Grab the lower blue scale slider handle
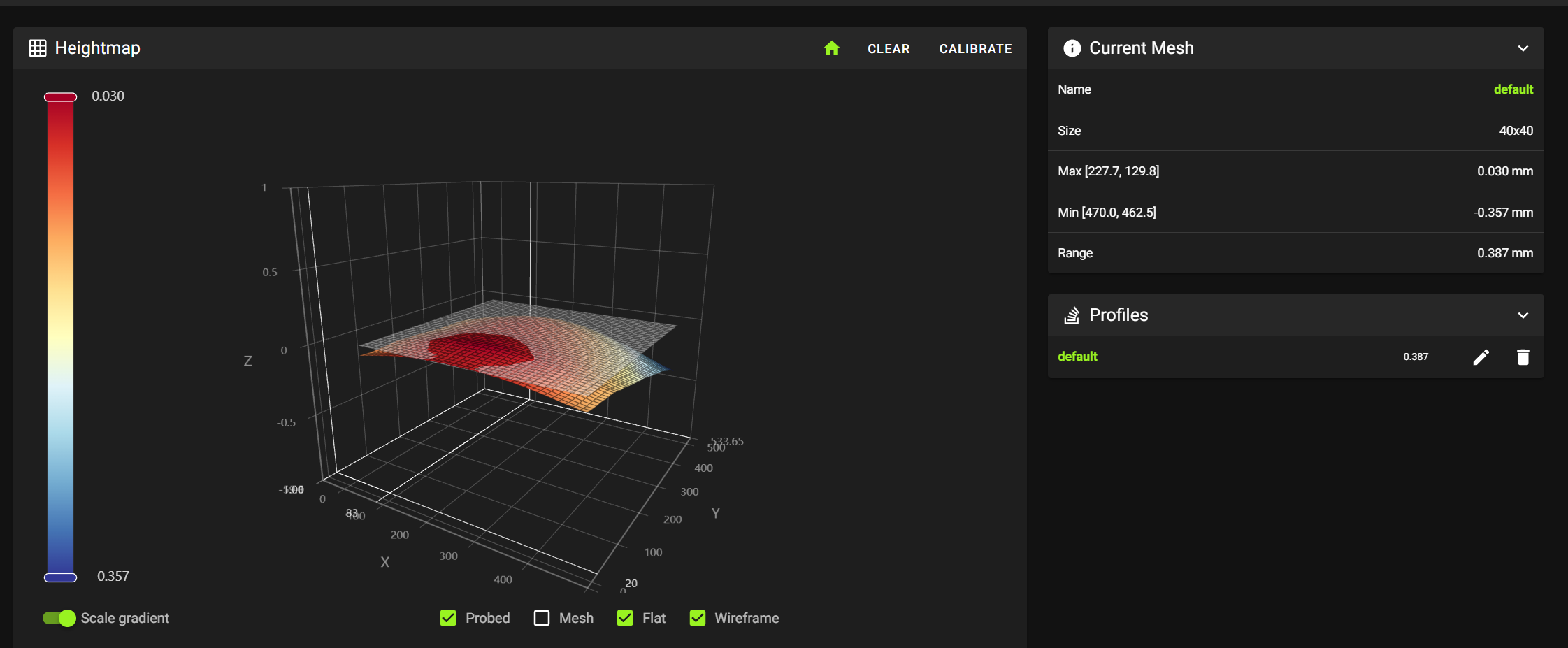1568x648 pixels. tap(61, 577)
